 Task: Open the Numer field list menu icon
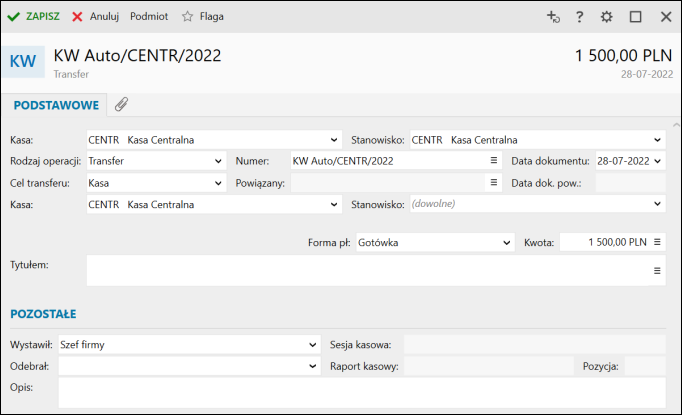493,160
